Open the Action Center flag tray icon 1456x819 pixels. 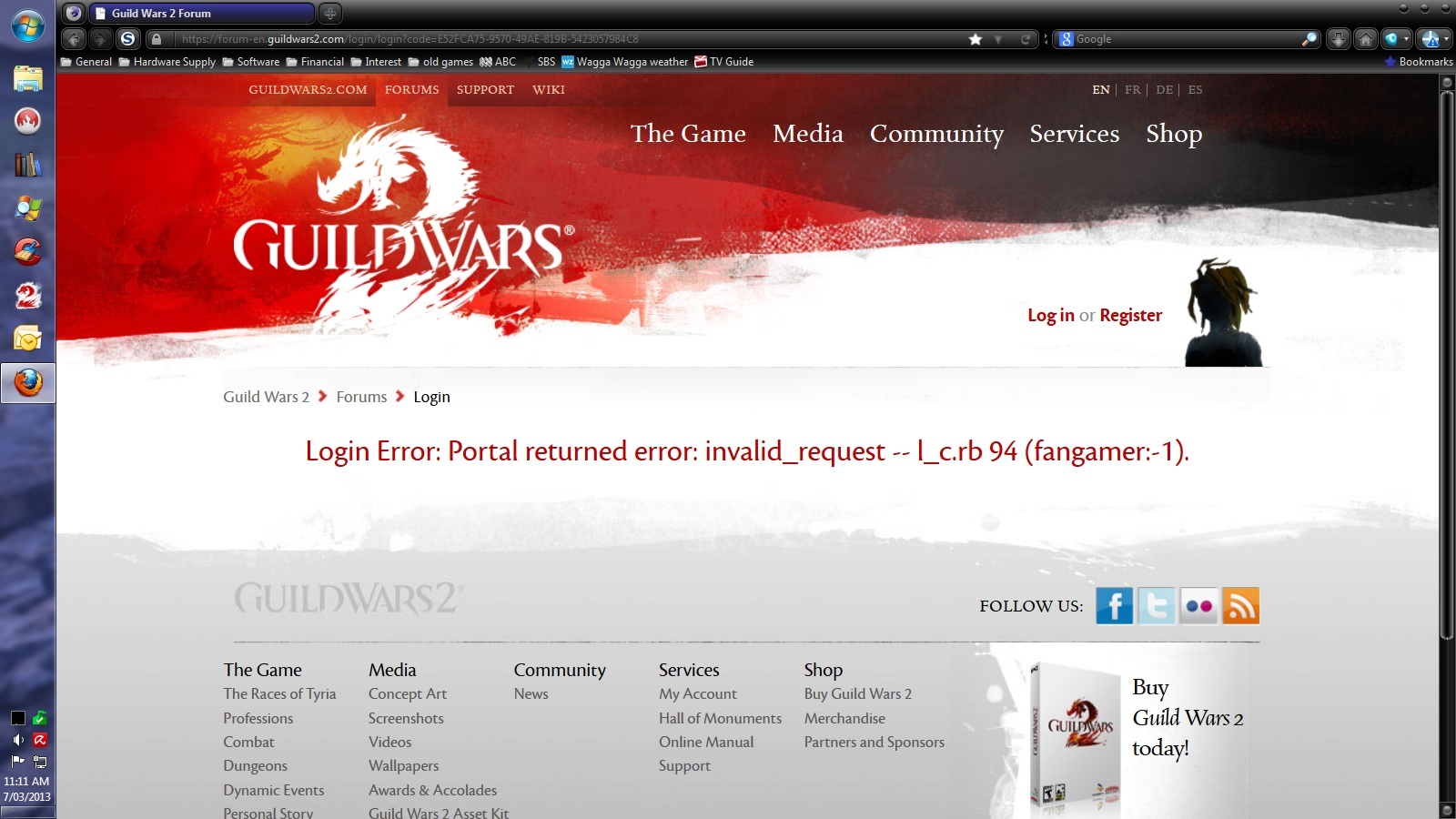click(x=17, y=762)
